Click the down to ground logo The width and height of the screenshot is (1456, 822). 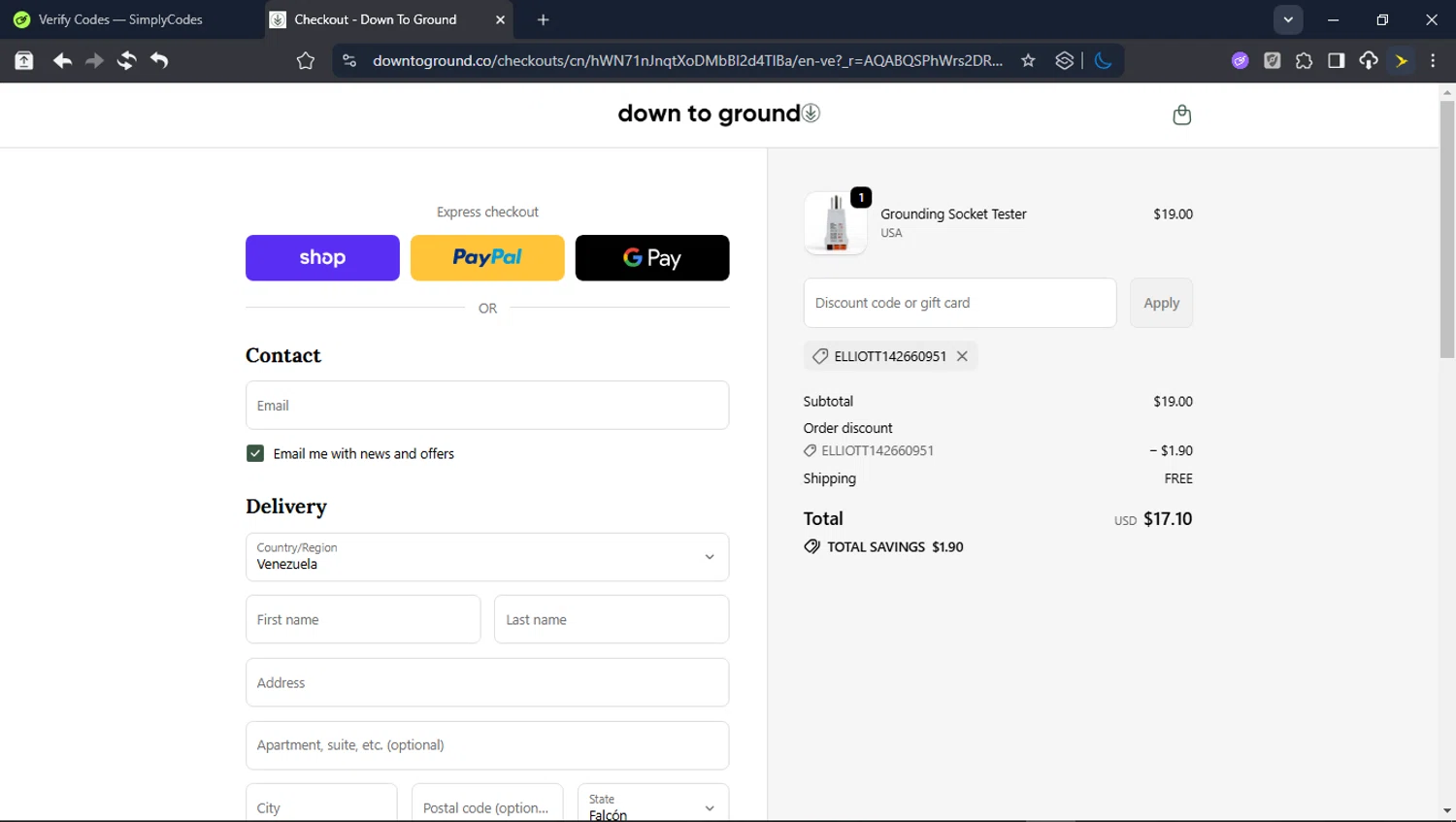tap(718, 114)
